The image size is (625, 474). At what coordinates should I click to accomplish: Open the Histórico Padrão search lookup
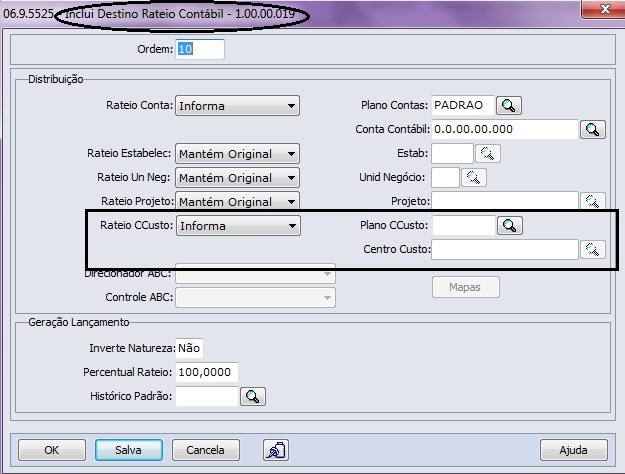[253, 396]
